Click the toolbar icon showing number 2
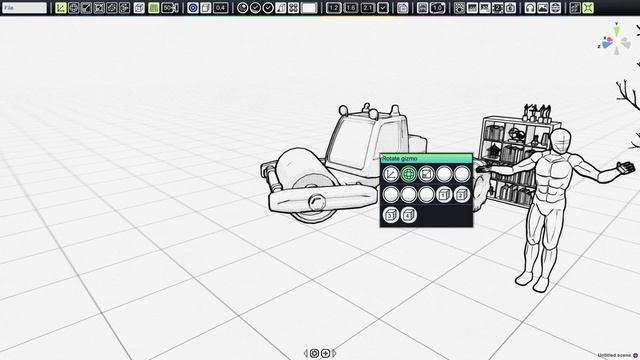This screenshot has height=360, width=640. (498, 8)
